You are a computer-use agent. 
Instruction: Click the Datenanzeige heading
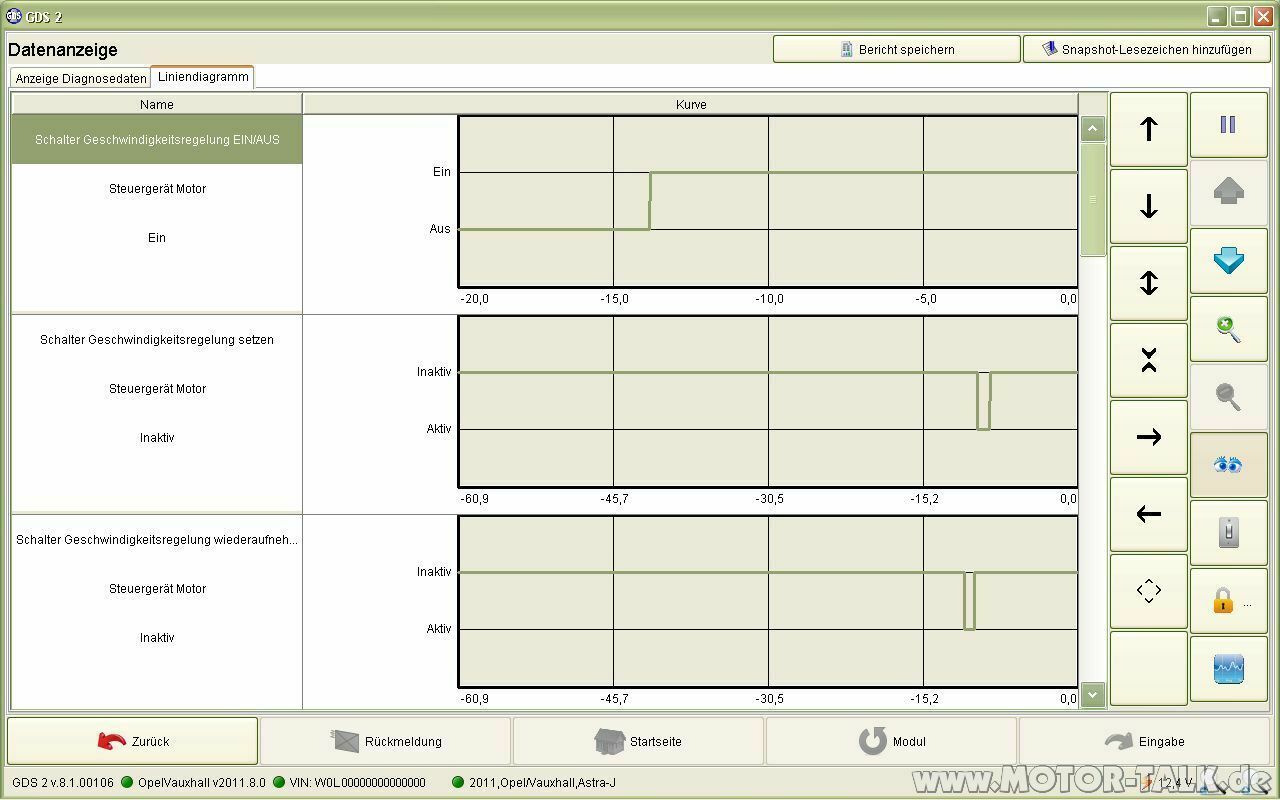pos(63,49)
